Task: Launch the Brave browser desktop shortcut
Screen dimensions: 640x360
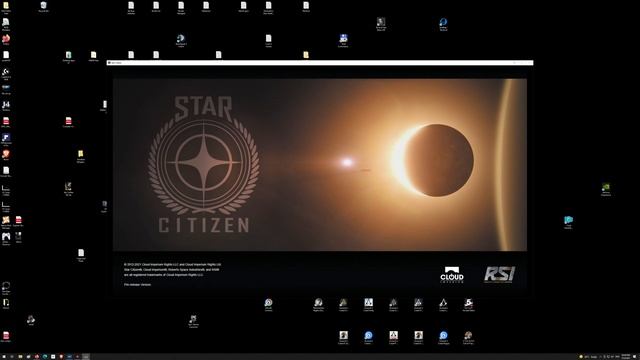Action: (x=6, y=155)
